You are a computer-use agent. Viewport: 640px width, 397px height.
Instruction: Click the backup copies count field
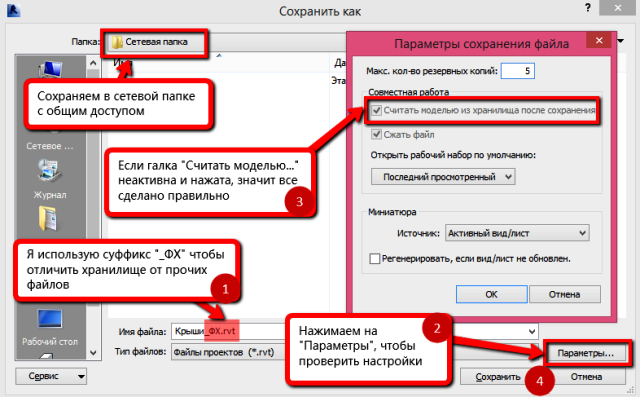point(518,71)
